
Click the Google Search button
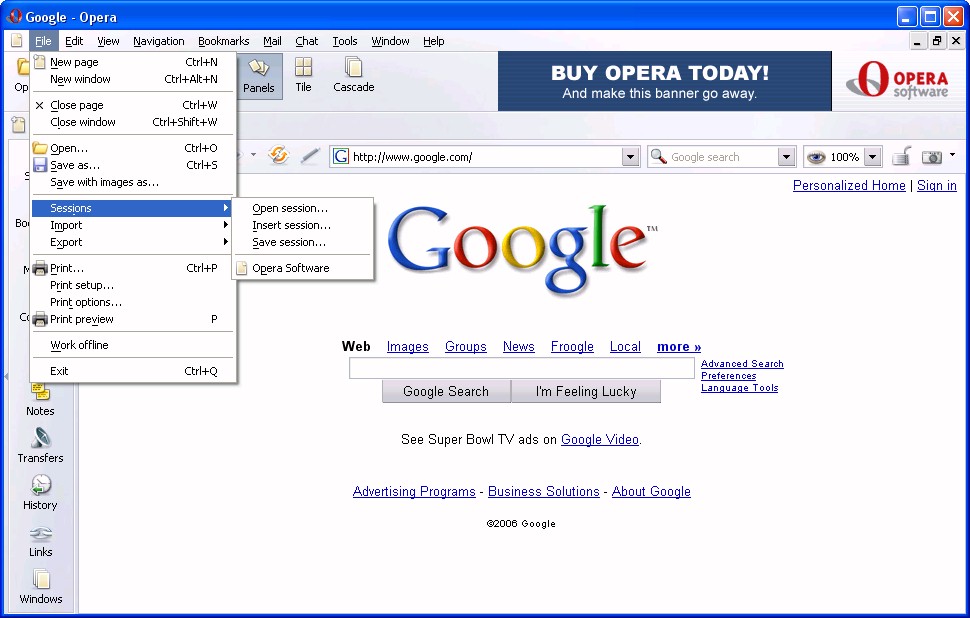tap(446, 392)
